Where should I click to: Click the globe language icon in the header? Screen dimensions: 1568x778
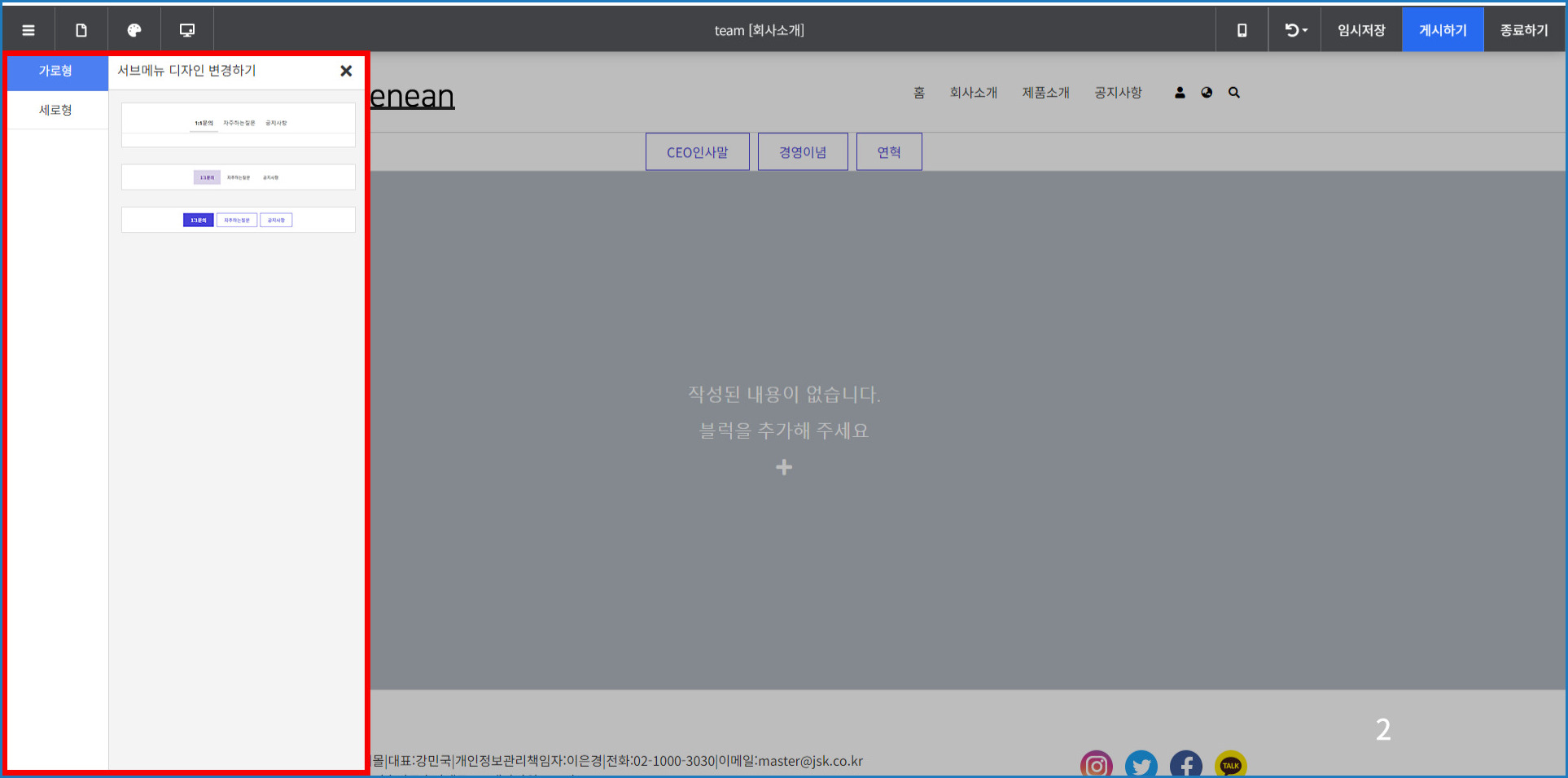tap(1207, 93)
